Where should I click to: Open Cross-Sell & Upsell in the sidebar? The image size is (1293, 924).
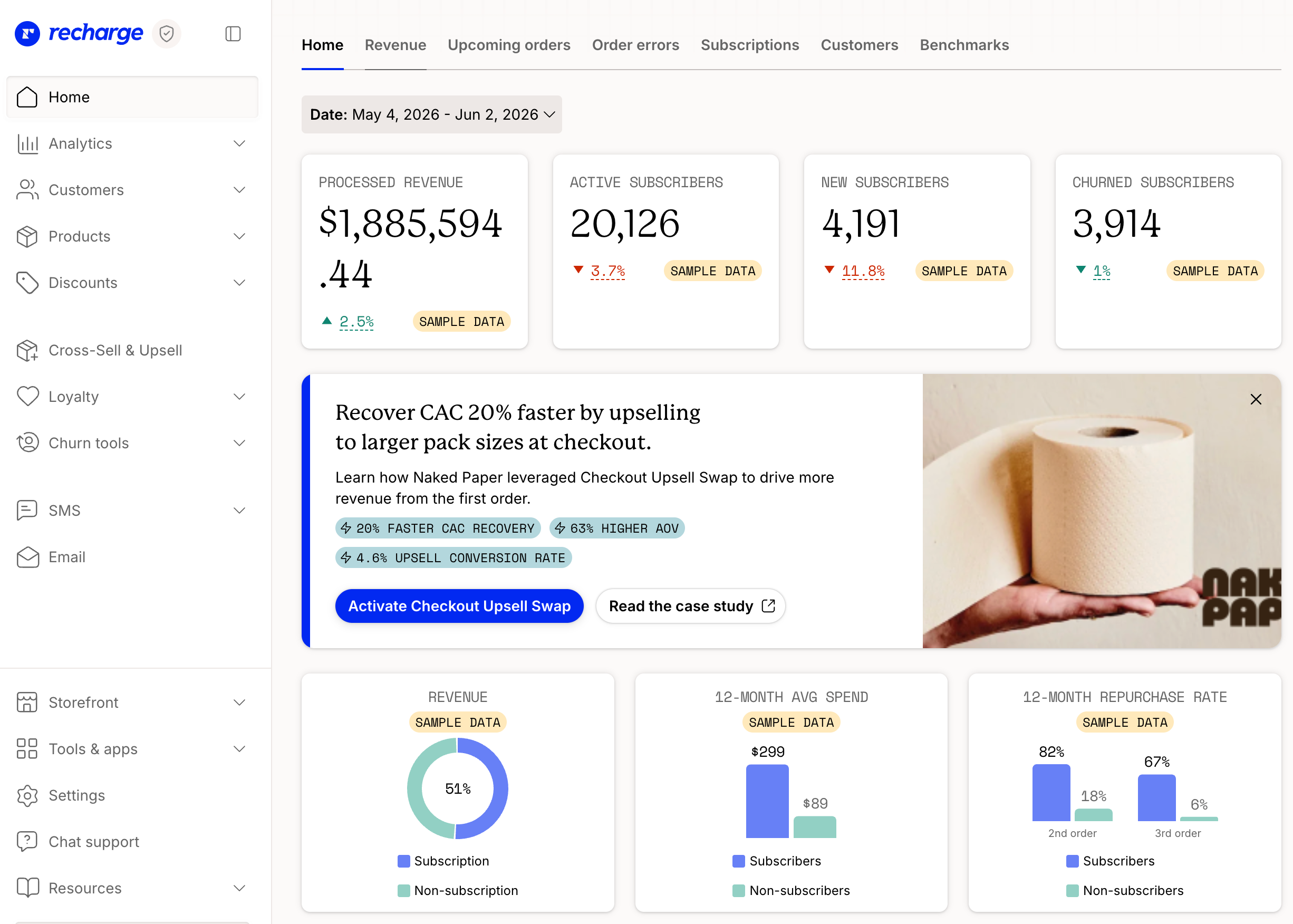[x=132, y=351]
